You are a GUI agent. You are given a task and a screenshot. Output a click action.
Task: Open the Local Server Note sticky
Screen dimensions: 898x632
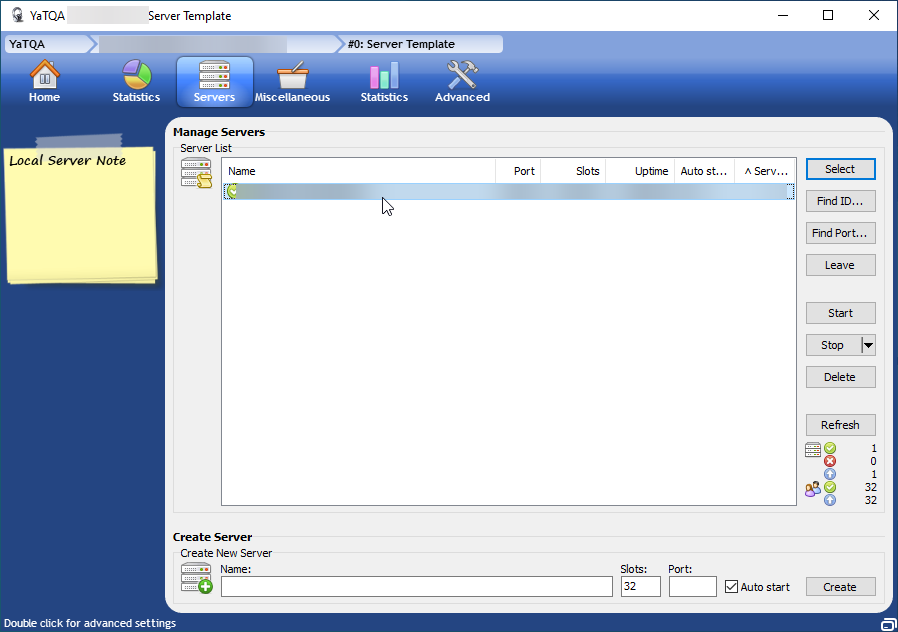point(80,215)
